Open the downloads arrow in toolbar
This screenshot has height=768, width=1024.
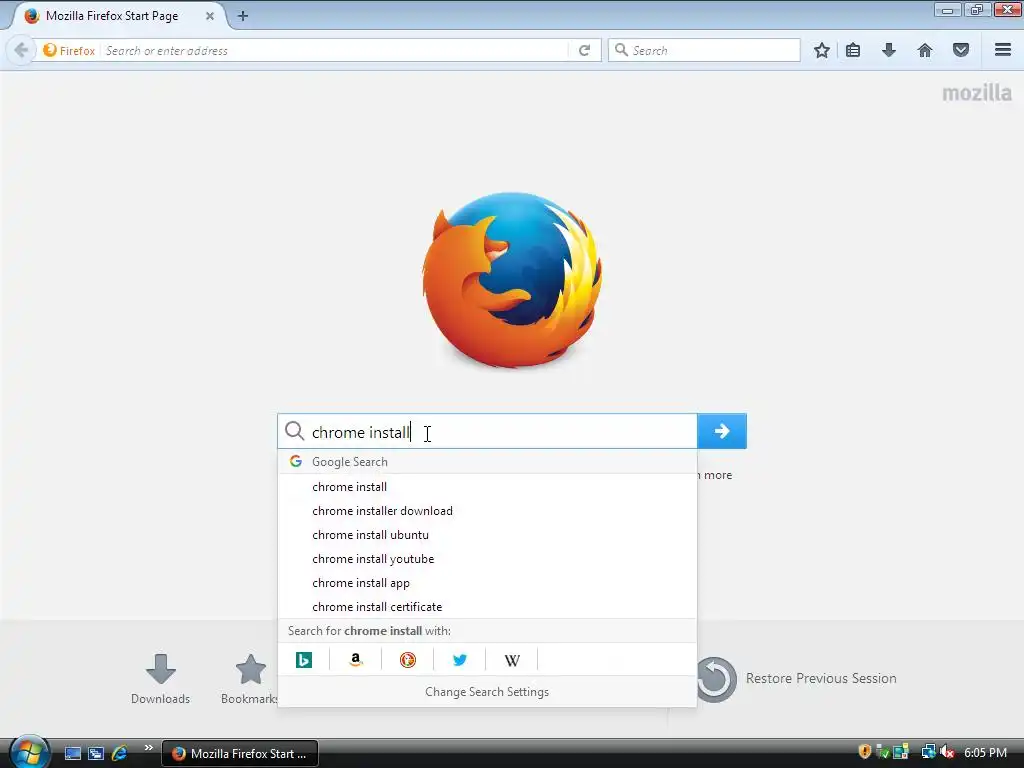coord(889,50)
